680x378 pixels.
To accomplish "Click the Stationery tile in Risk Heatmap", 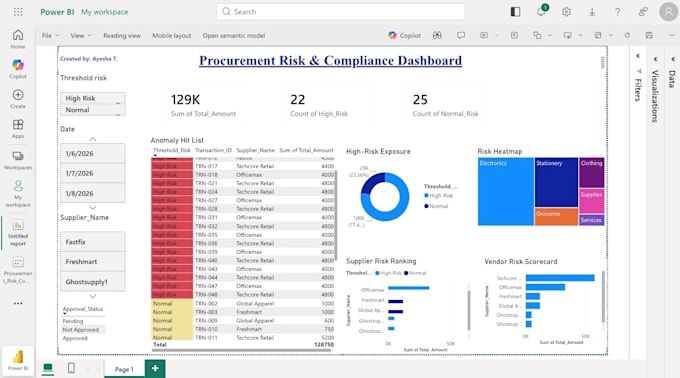I will [556, 182].
